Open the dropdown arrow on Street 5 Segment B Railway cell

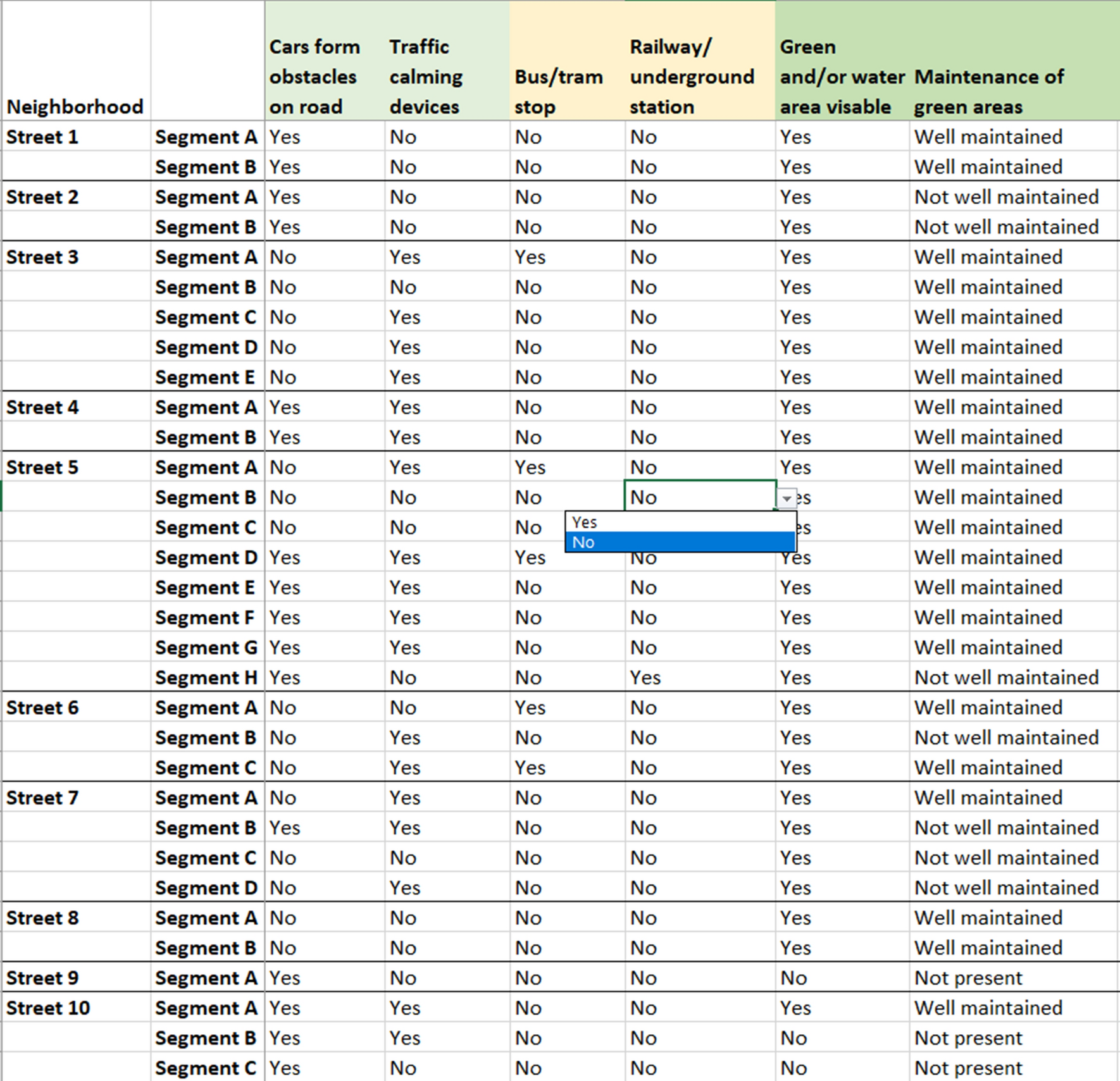786,498
